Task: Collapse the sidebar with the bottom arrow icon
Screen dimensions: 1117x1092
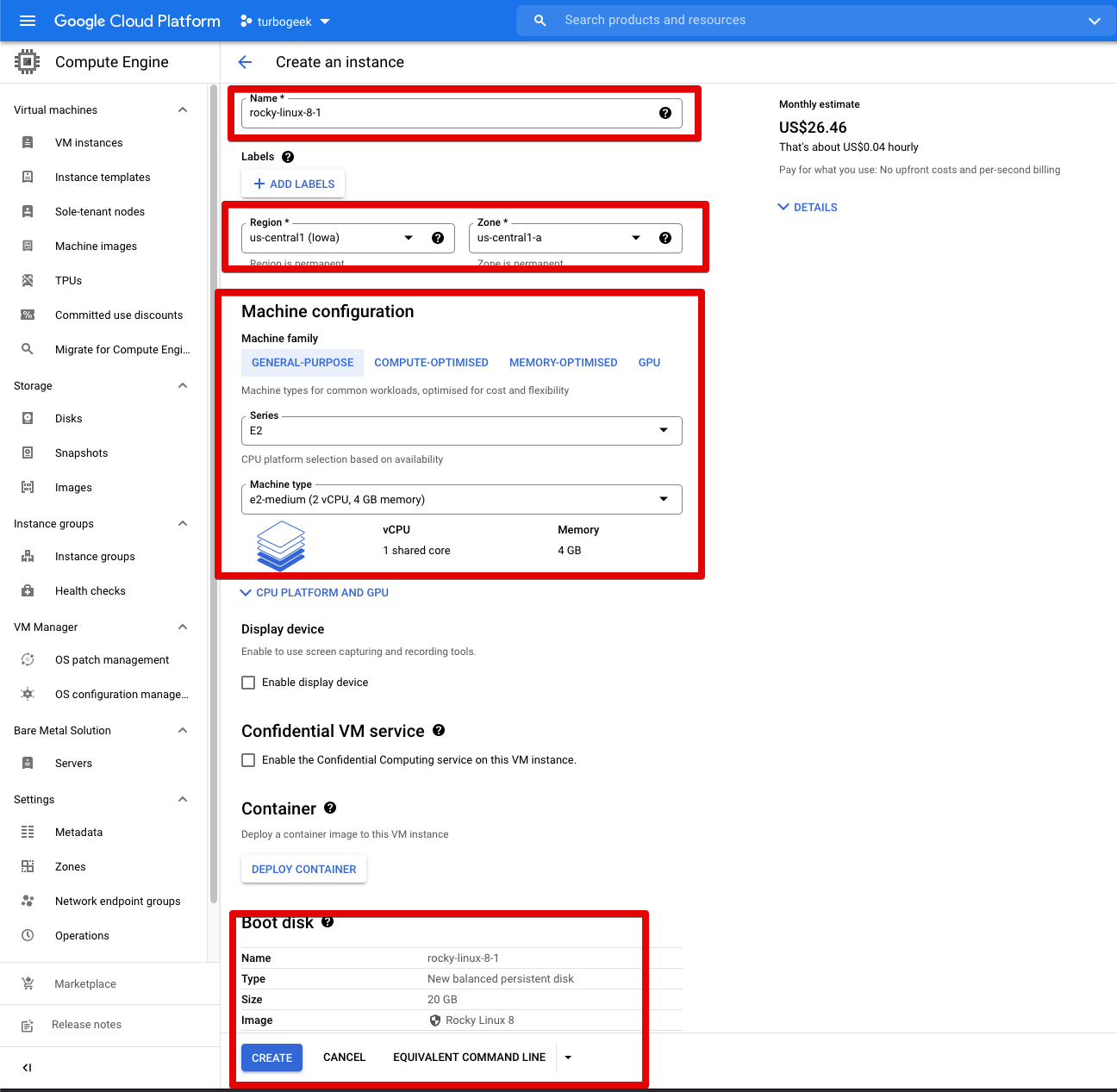Action: point(27,1067)
